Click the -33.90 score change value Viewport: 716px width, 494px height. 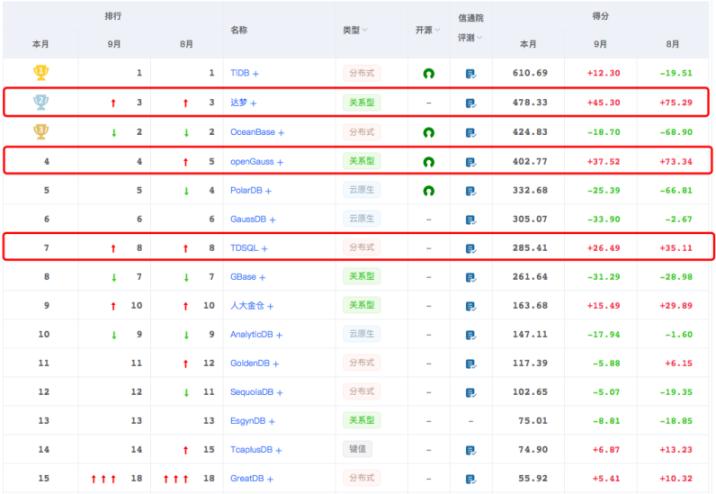tap(604, 219)
